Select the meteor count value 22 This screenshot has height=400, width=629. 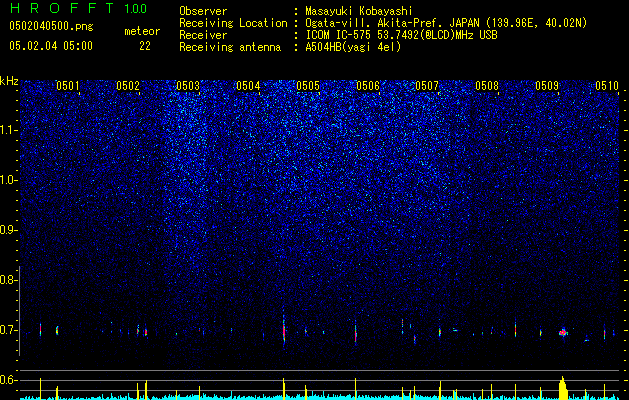click(x=145, y=46)
